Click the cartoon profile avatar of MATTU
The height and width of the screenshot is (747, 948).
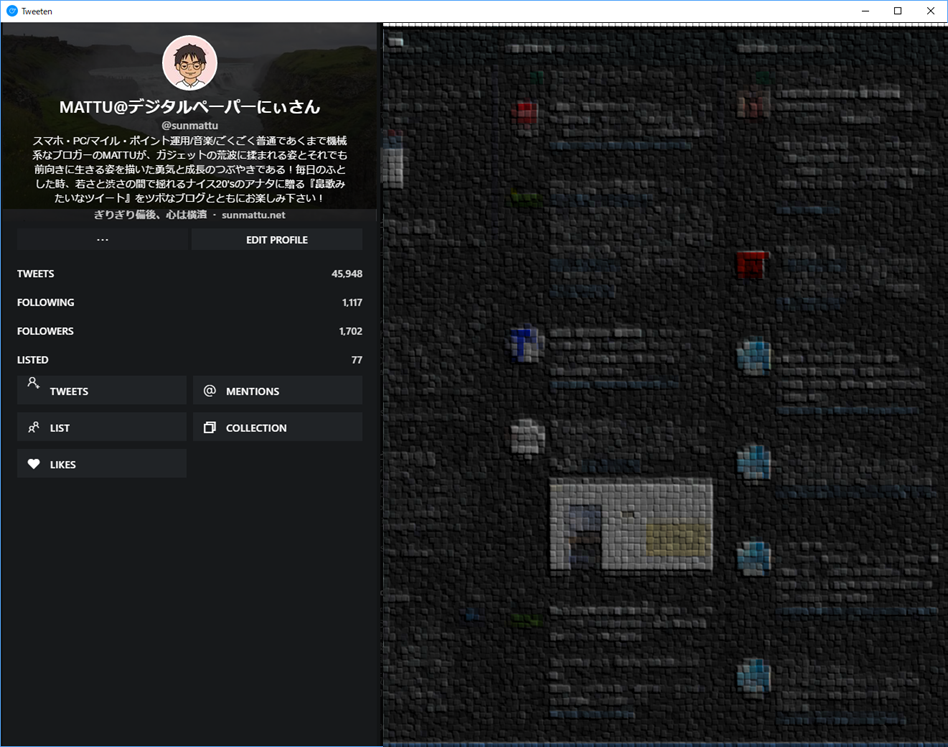pyautogui.click(x=190, y=63)
